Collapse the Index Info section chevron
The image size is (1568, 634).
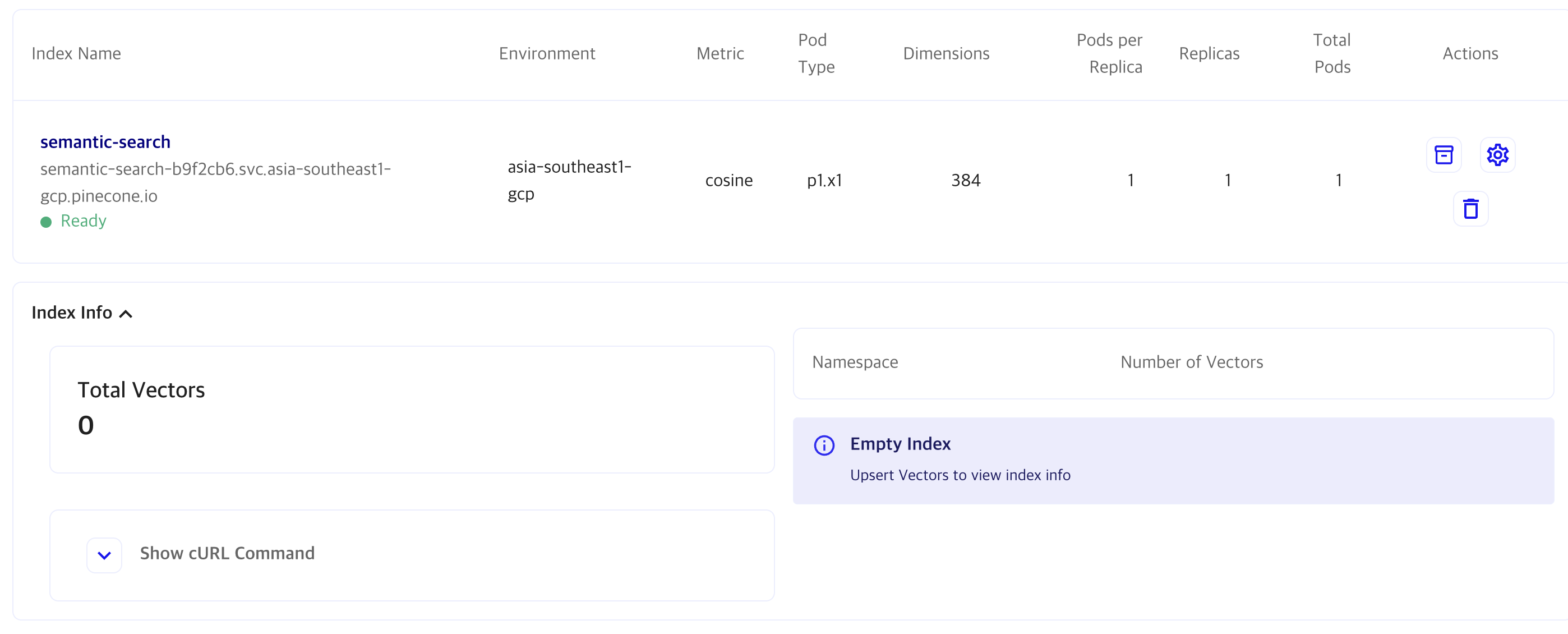pyautogui.click(x=126, y=314)
